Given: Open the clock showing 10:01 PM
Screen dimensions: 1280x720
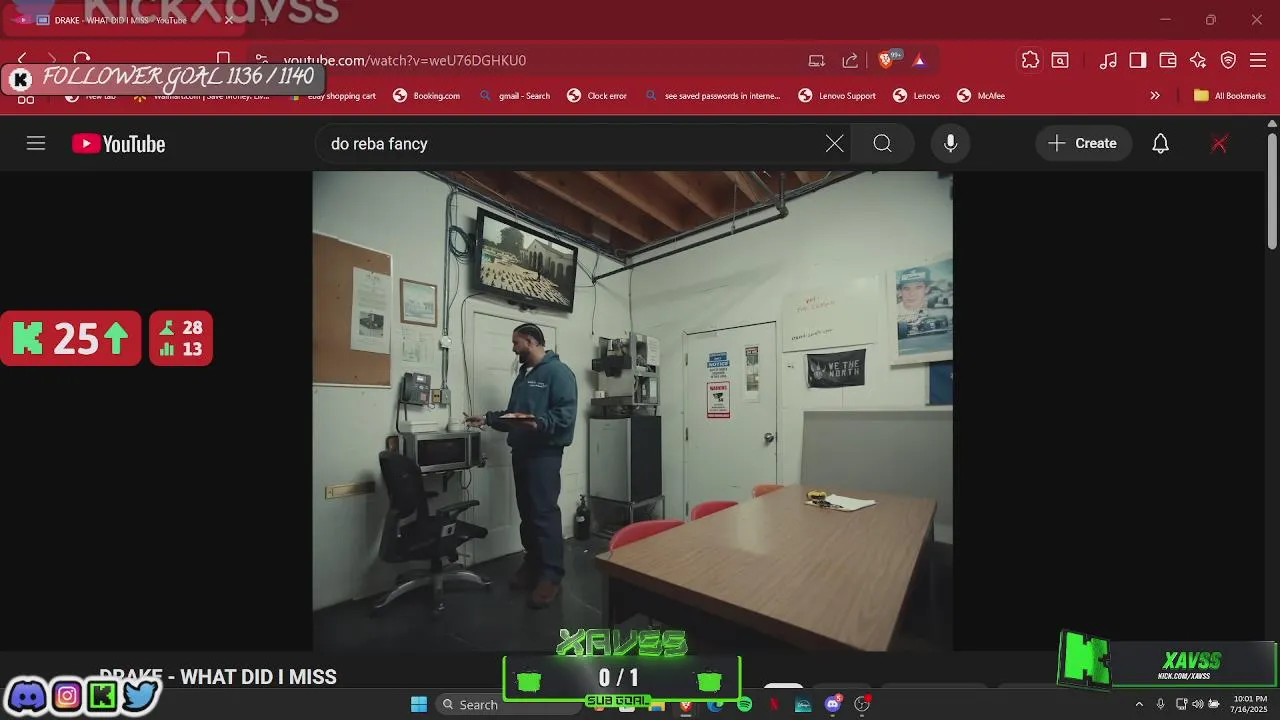Looking at the screenshot, I should [1249, 704].
